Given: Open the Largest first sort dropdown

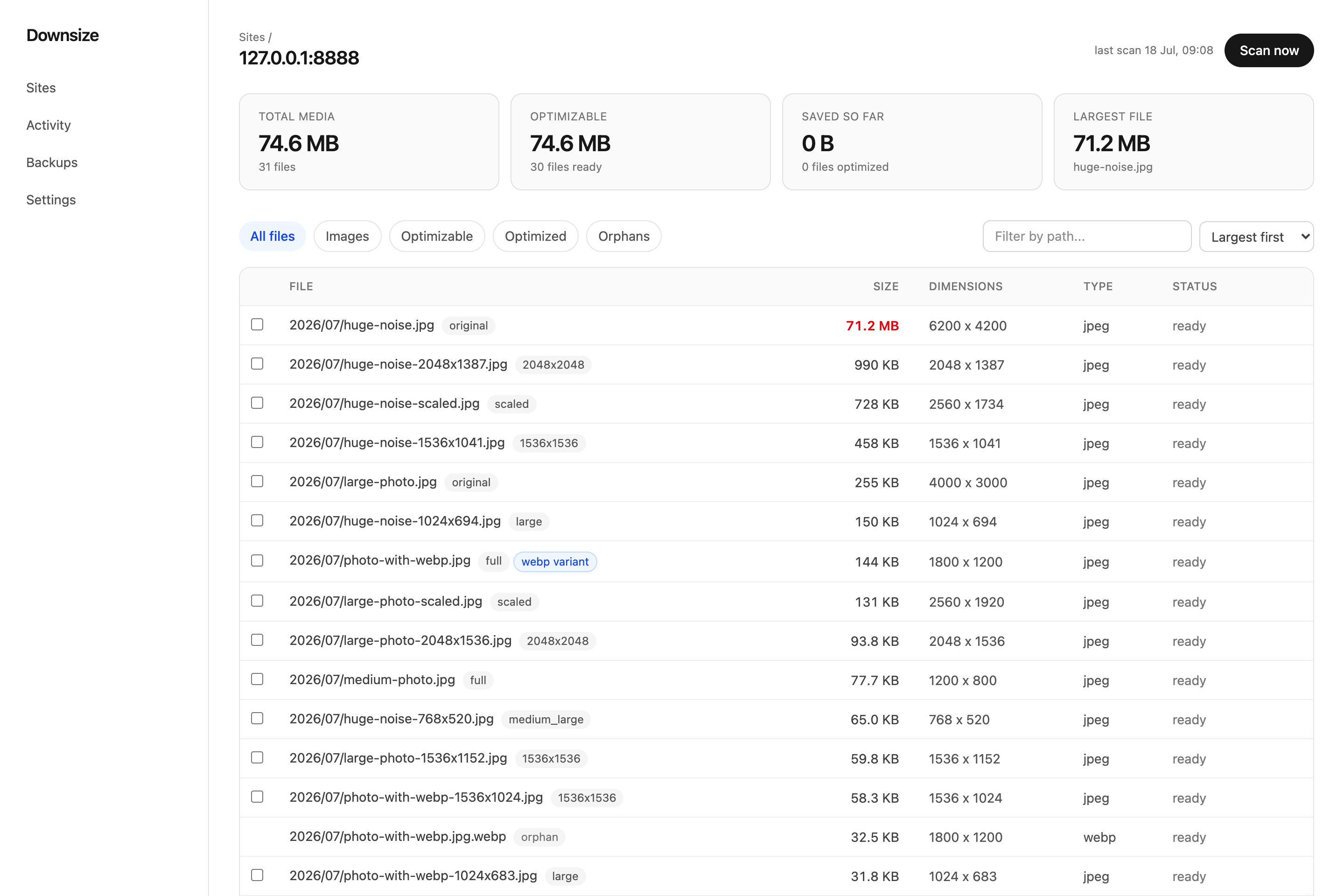Looking at the screenshot, I should pyautogui.click(x=1256, y=237).
